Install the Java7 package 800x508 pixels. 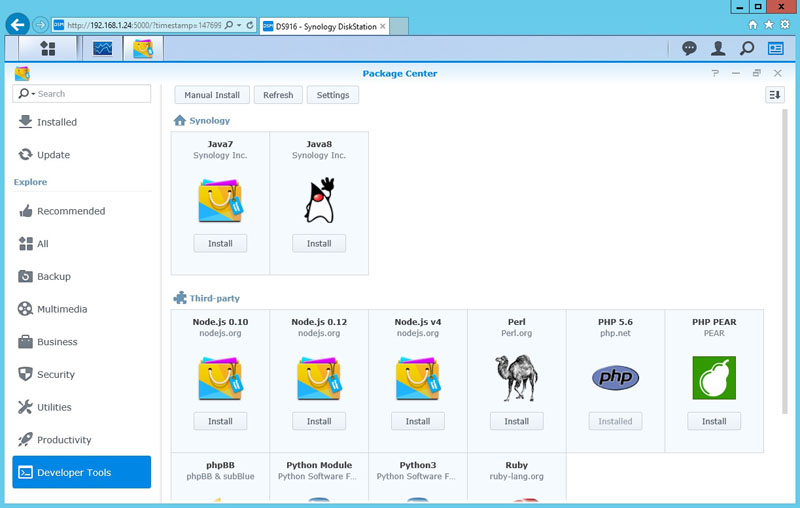(220, 243)
